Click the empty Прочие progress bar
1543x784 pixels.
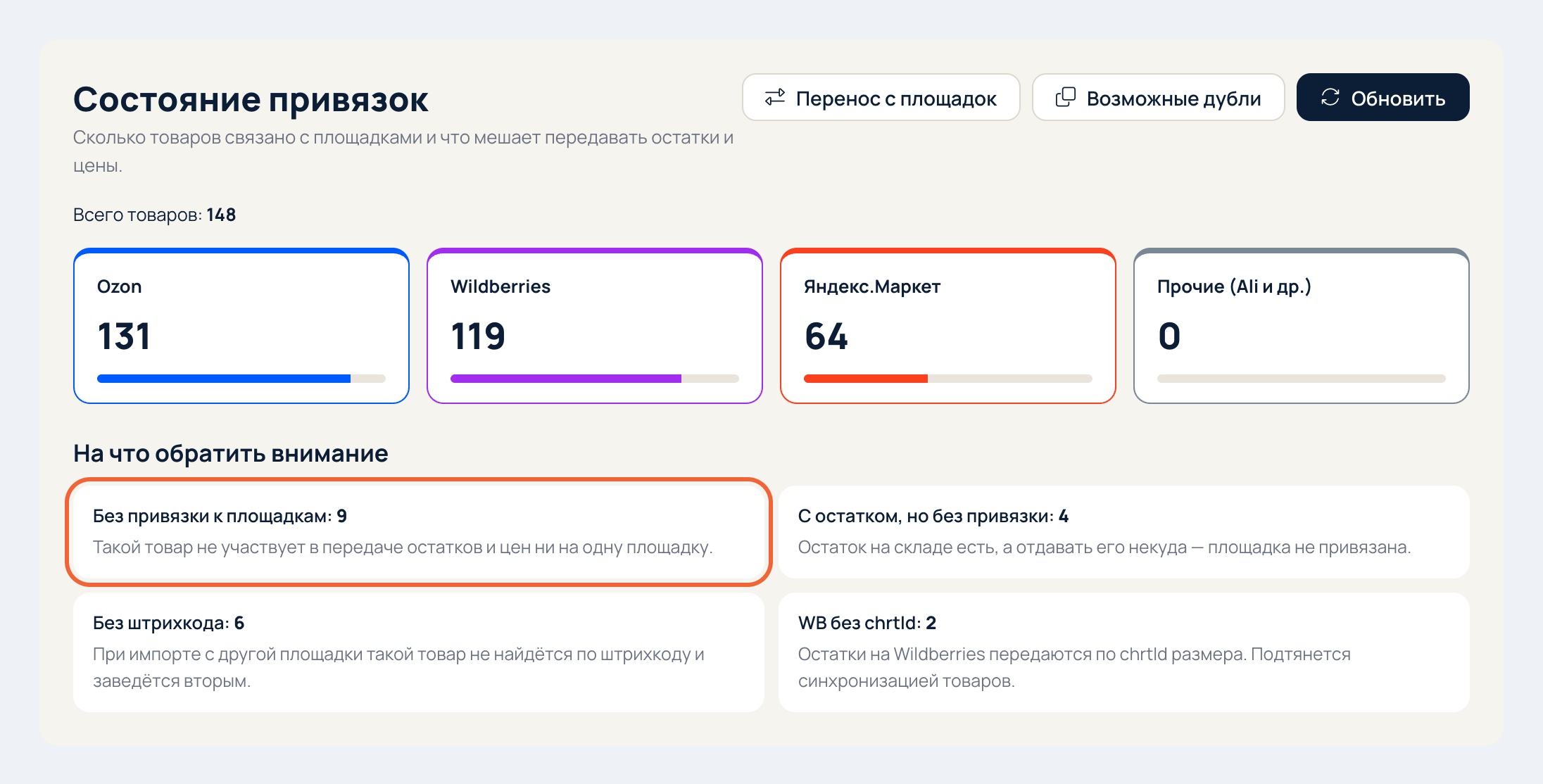[1302, 379]
